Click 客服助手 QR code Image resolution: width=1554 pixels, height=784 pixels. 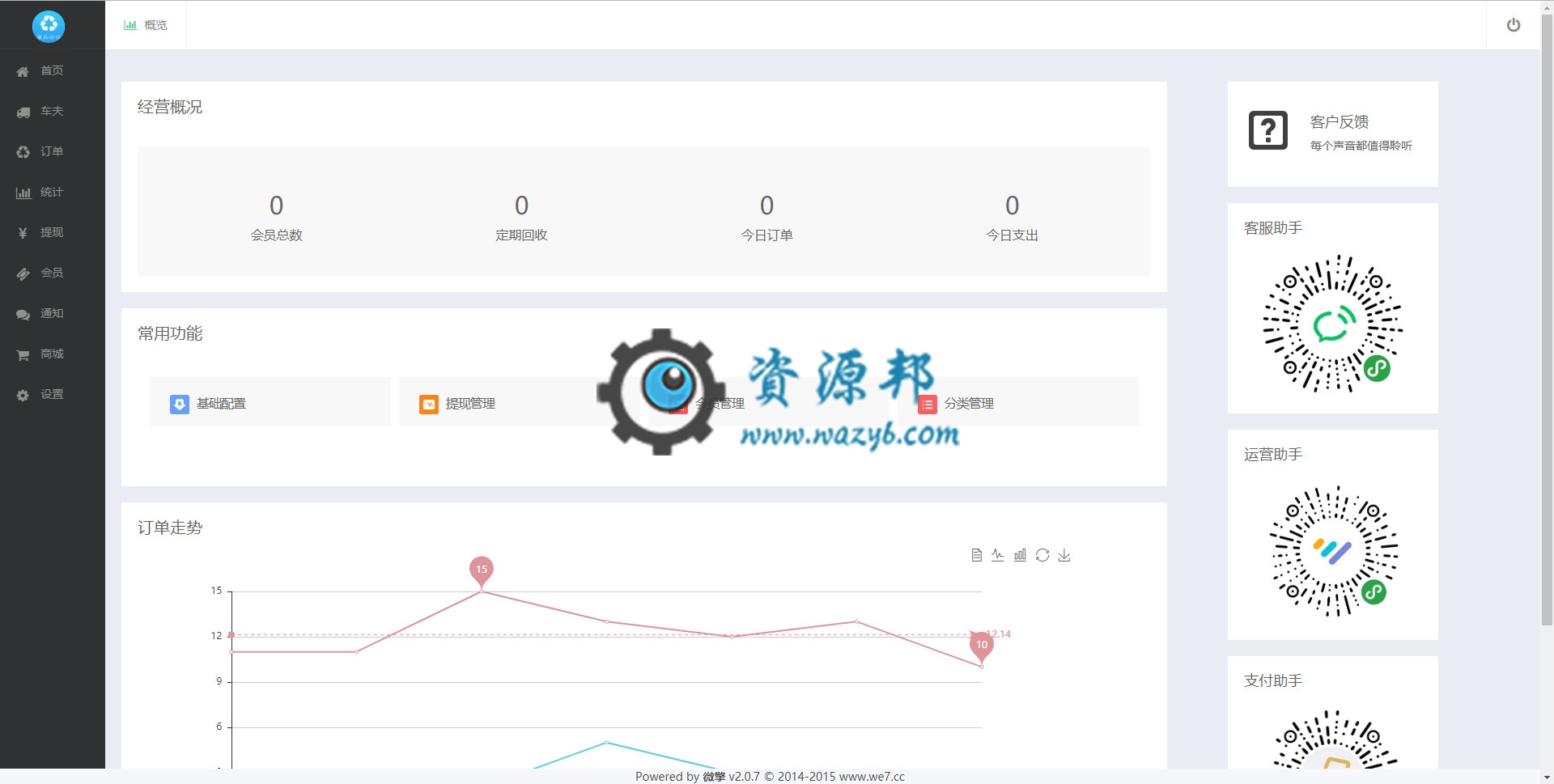point(1332,324)
